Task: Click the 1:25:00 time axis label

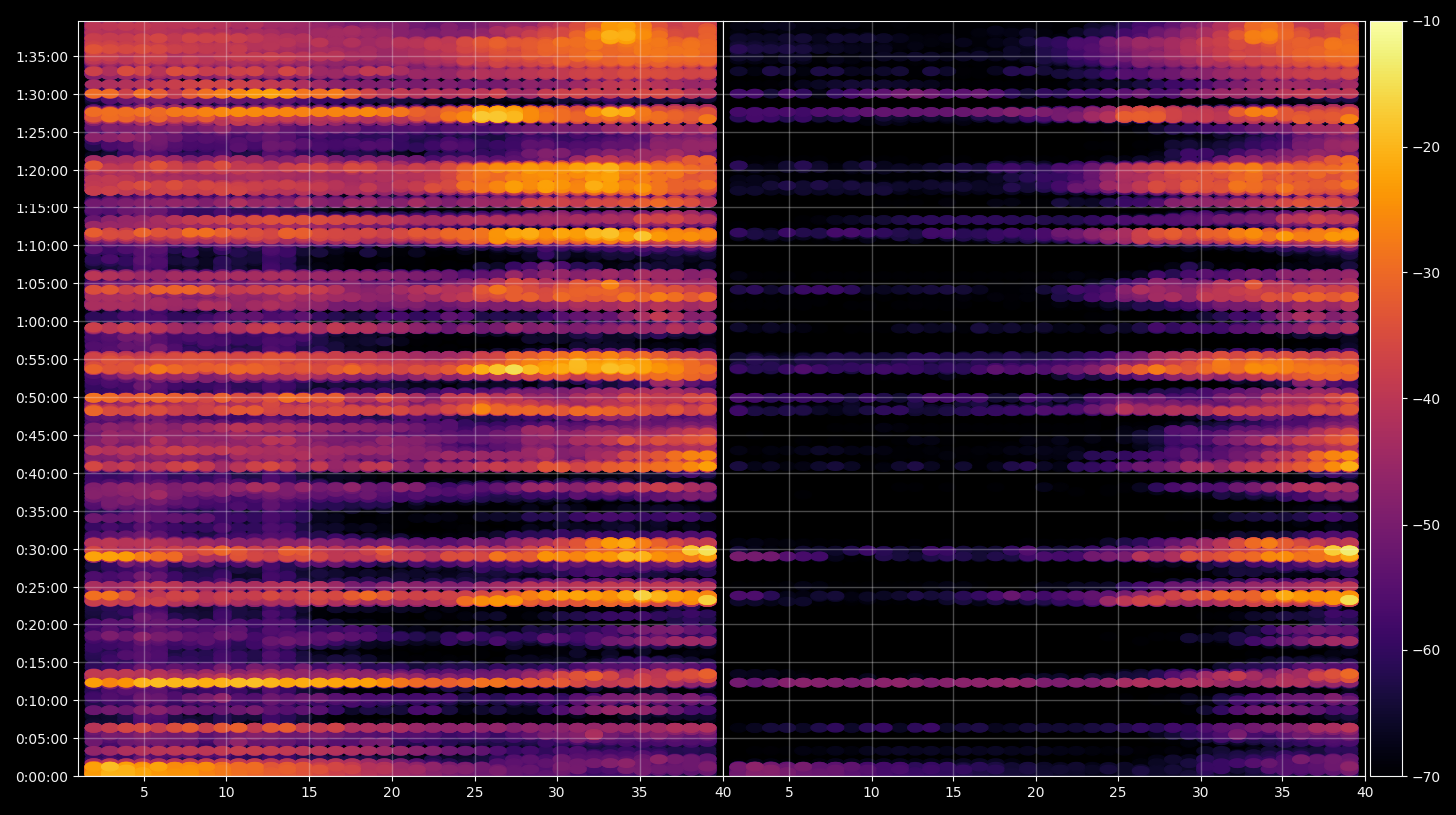Action: pos(42,133)
